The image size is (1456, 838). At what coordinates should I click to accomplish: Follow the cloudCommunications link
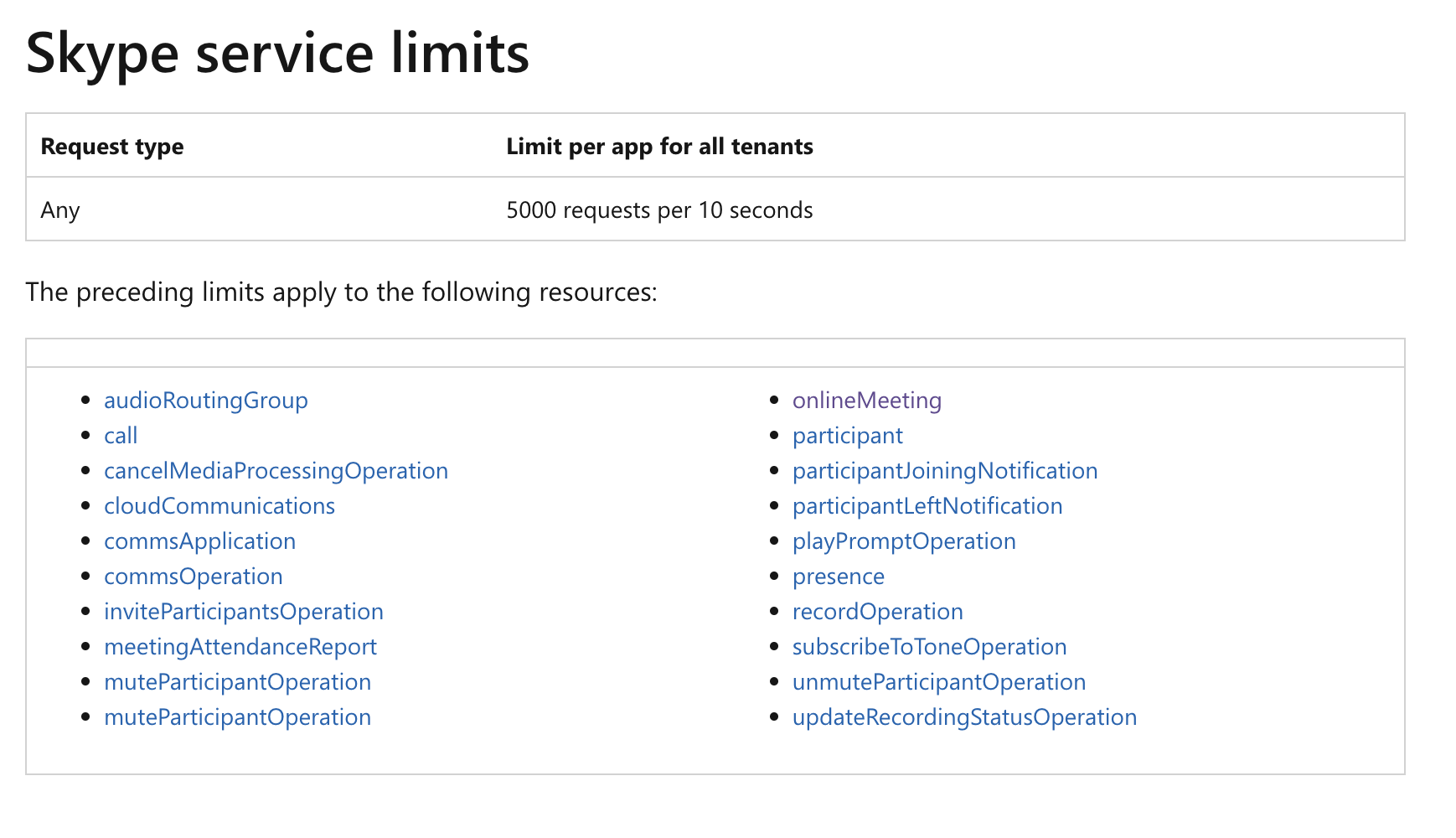point(219,506)
